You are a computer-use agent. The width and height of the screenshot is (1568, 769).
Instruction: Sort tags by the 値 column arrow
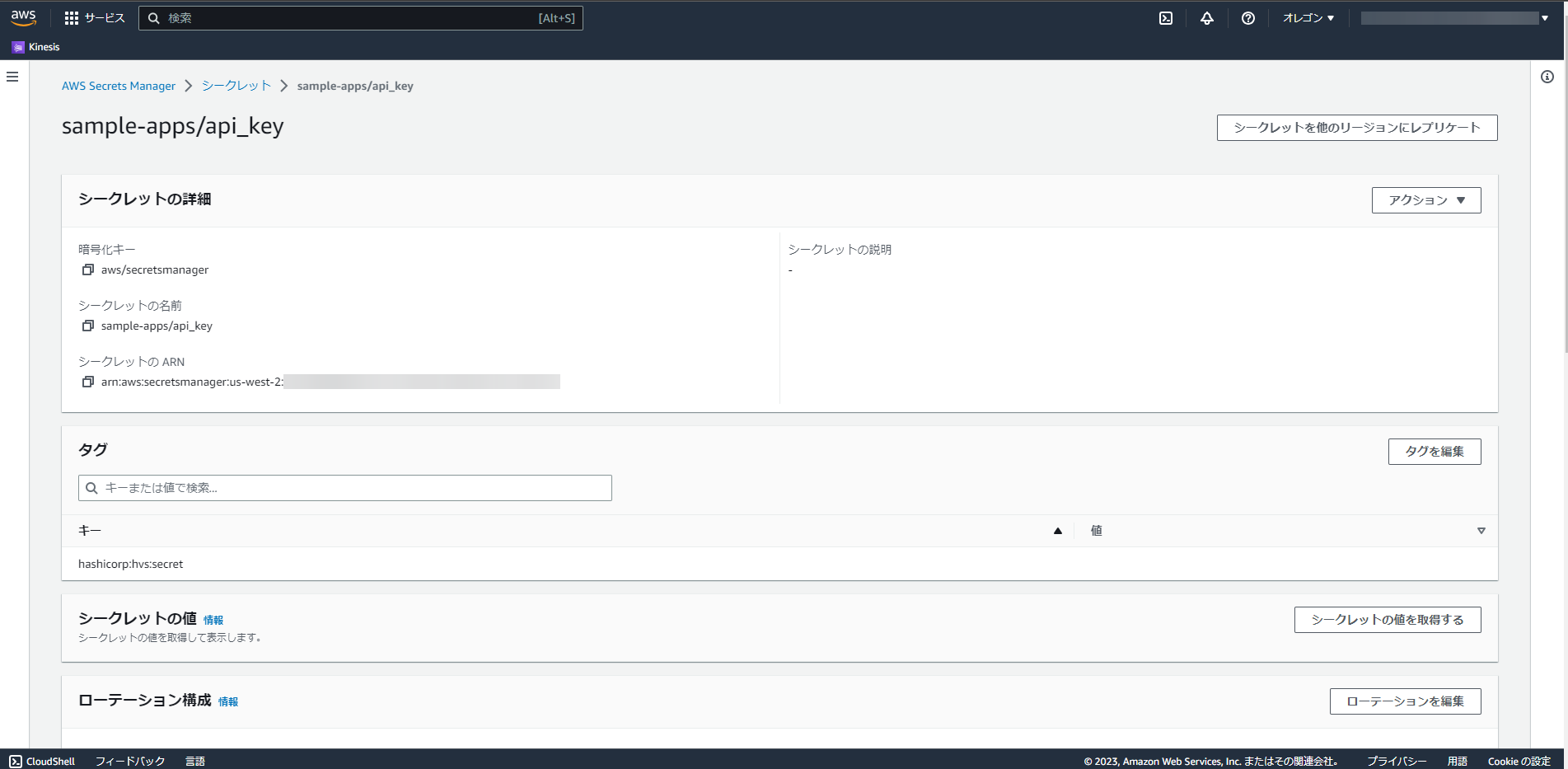click(x=1481, y=531)
